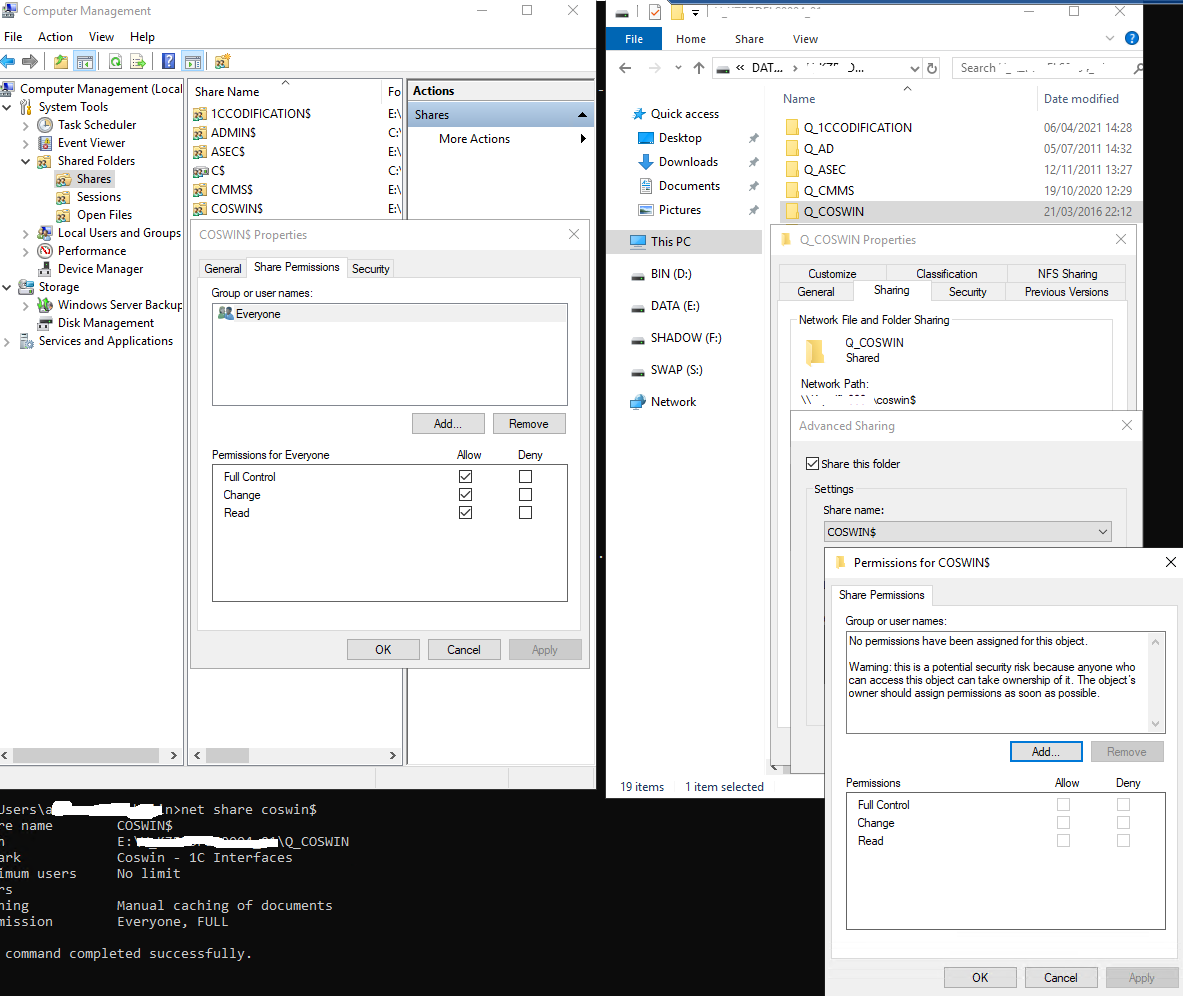Select DATA (E:) drive in Explorer sidebar
1183x996 pixels.
[675, 306]
